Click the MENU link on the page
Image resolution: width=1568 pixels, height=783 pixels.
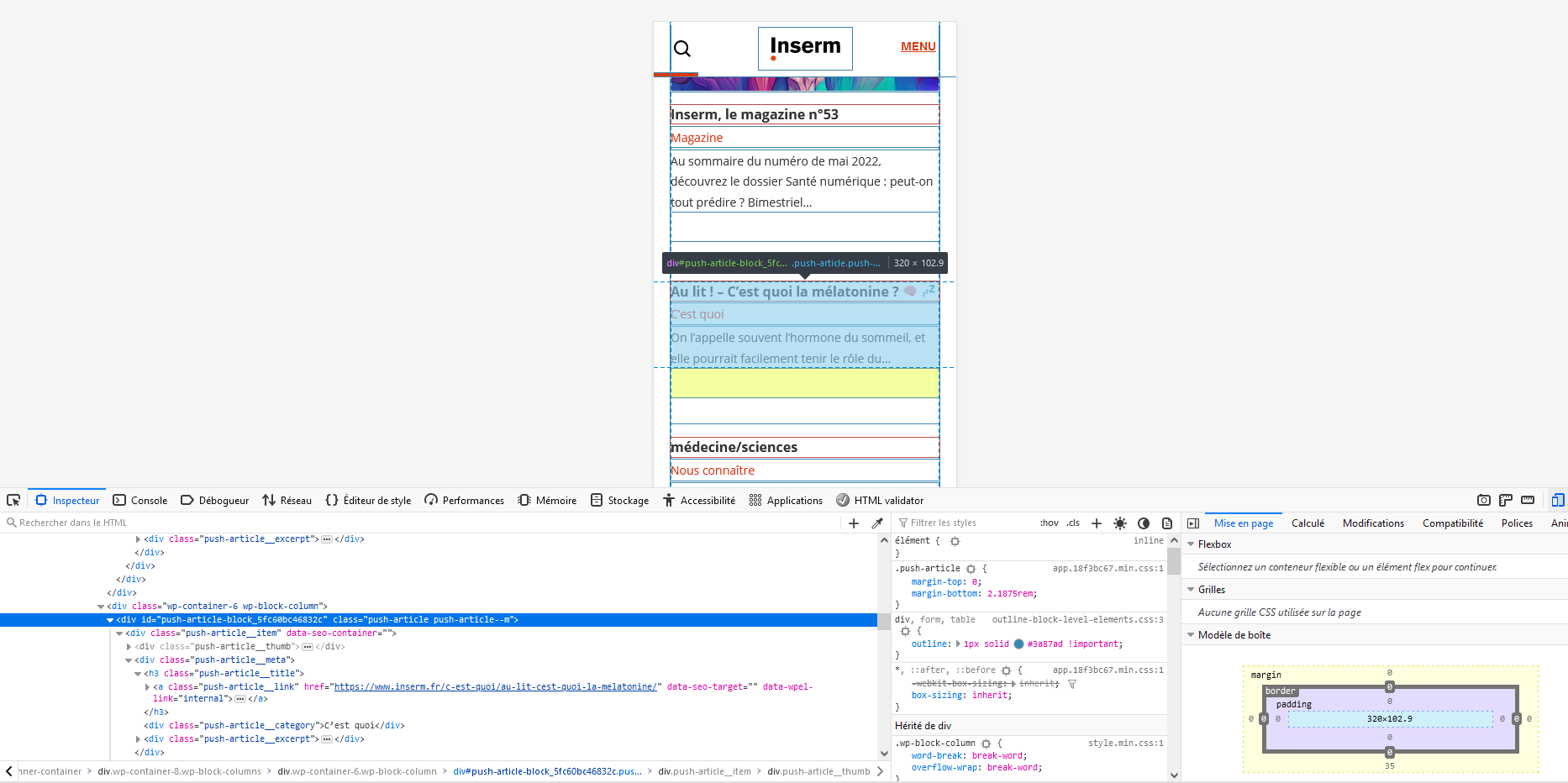click(x=918, y=46)
